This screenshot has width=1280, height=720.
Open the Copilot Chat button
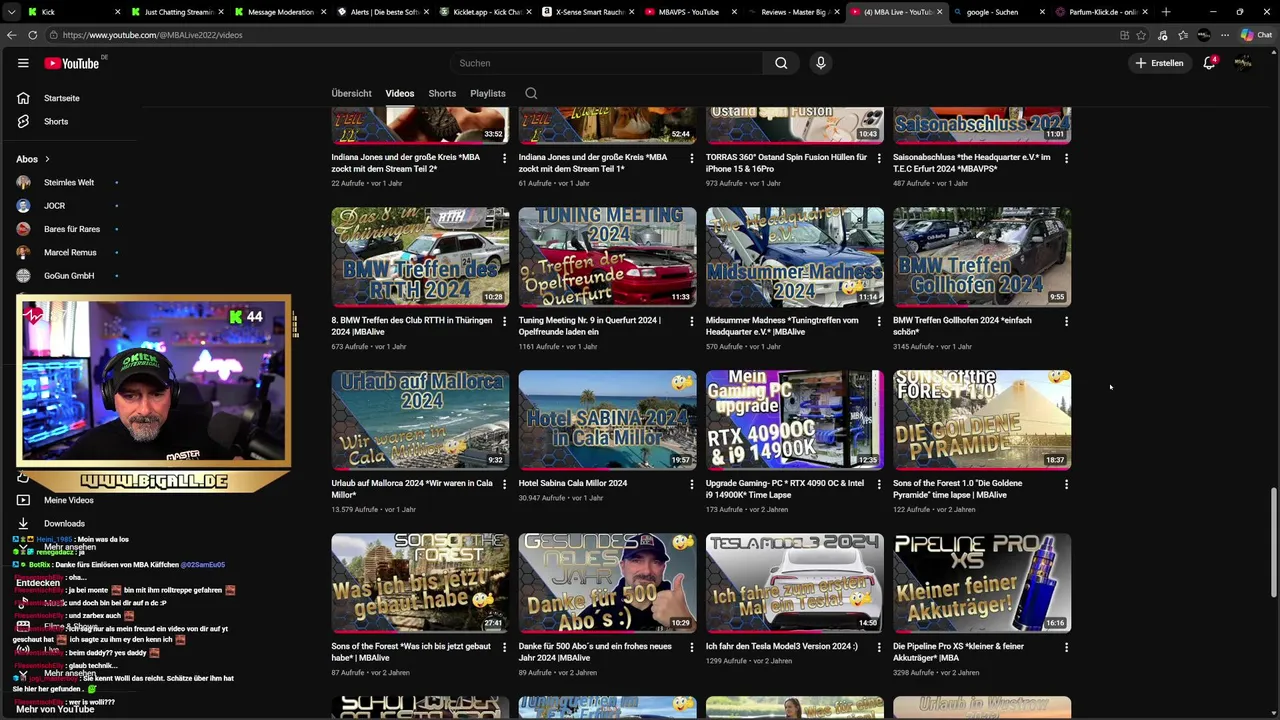coord(1256,35)
